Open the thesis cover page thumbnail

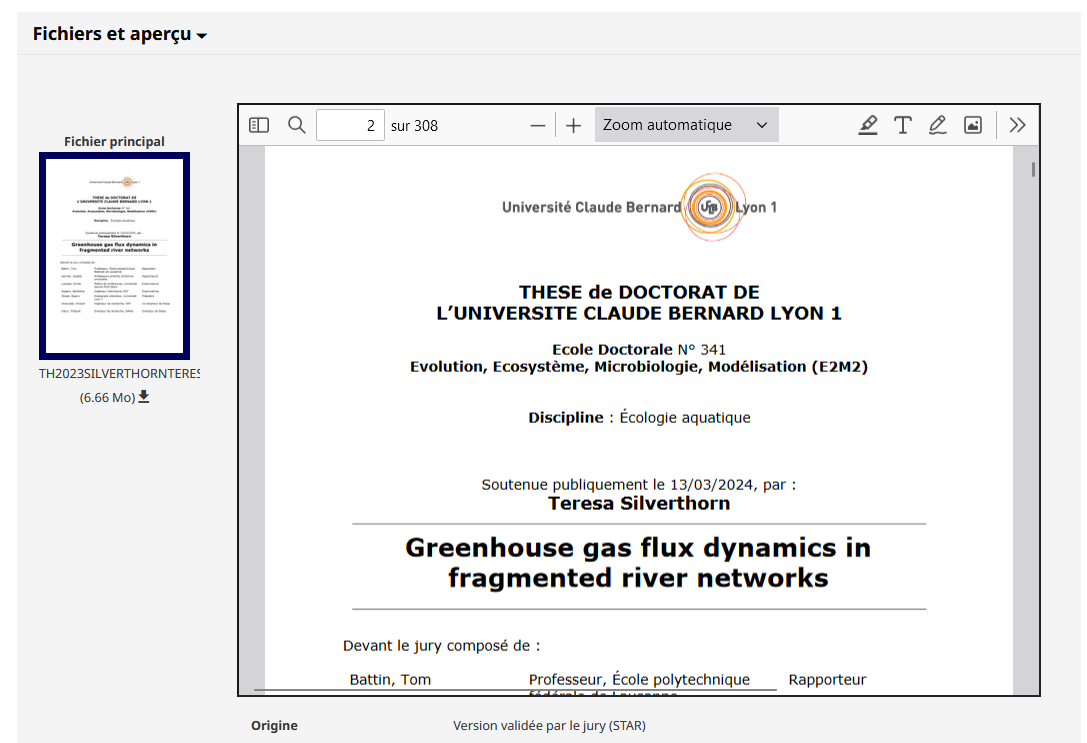[x=114, y=256]
